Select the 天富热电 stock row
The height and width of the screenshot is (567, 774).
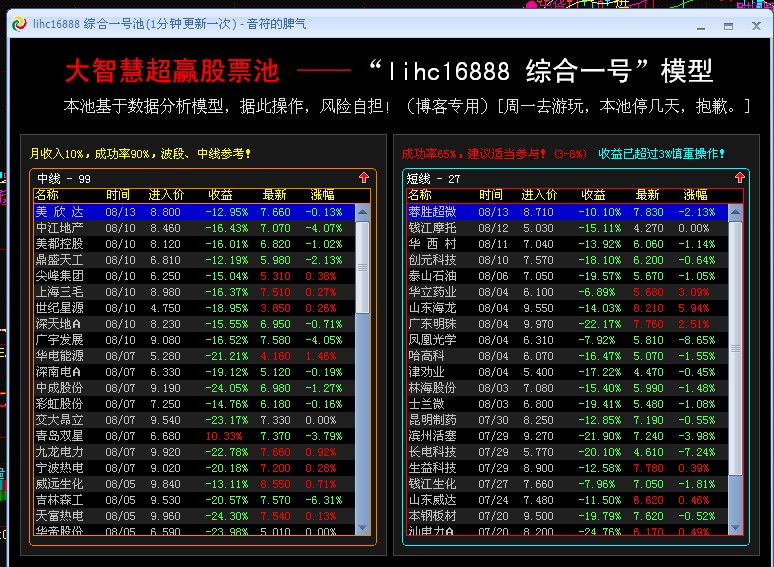194,516
